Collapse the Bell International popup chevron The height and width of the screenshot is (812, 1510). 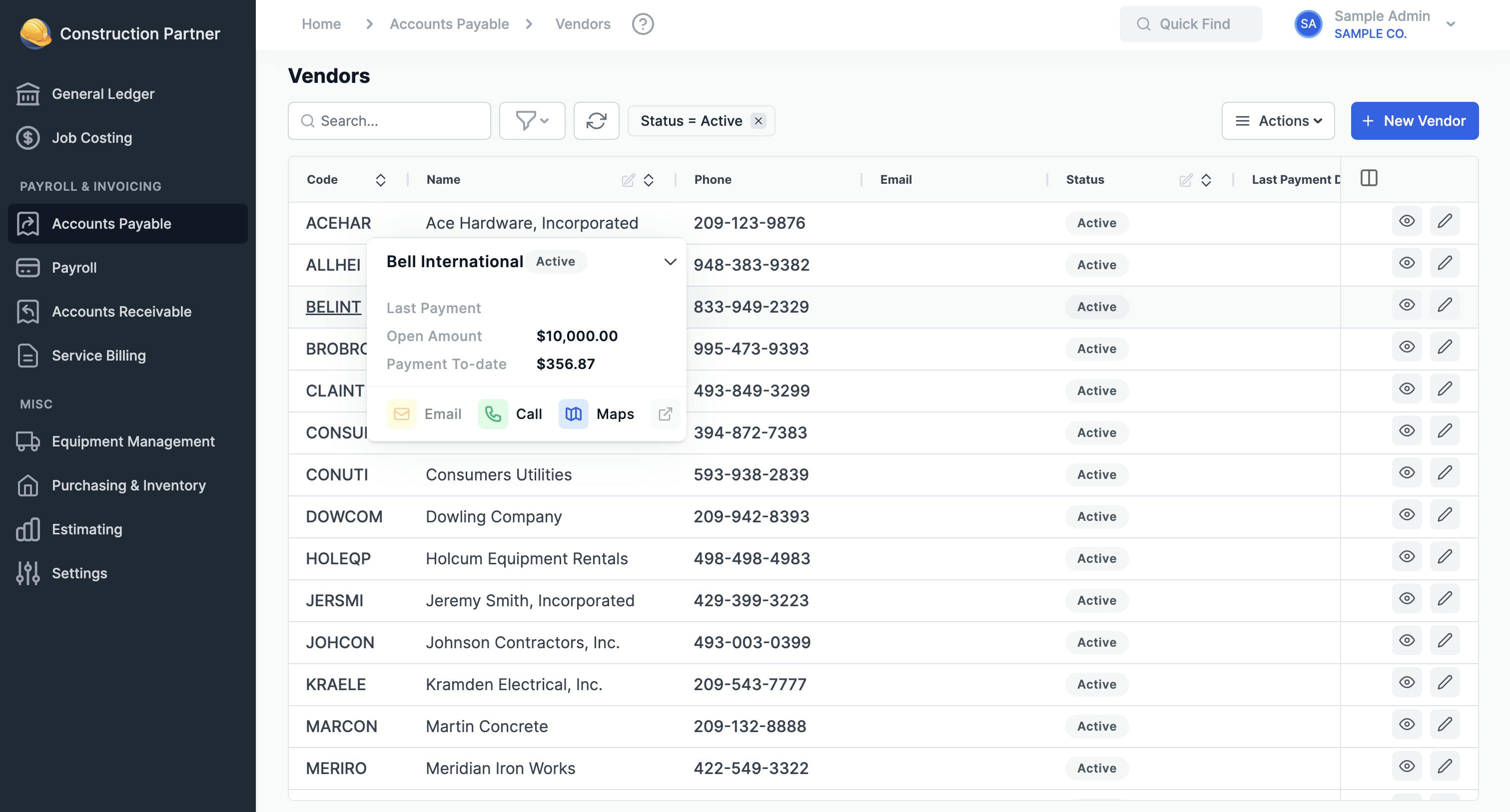tap(670, 262)
